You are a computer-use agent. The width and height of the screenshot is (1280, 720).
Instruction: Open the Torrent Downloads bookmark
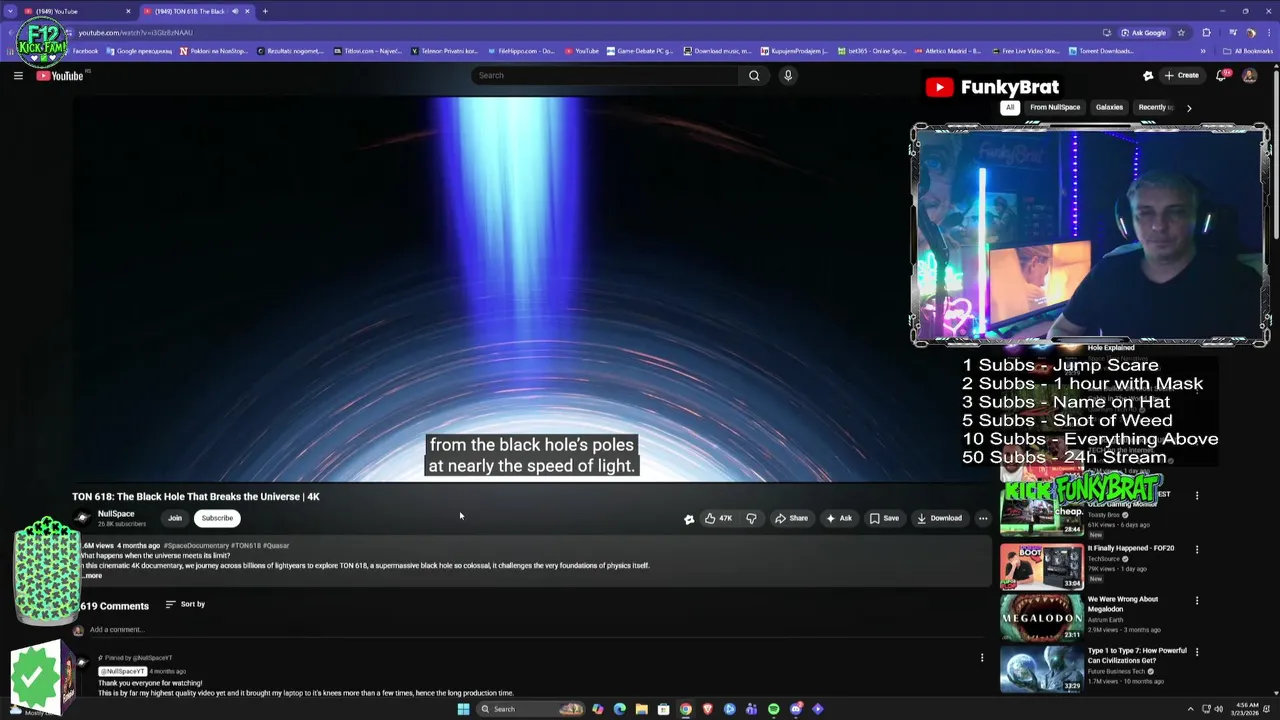[x=1101, y=51]
